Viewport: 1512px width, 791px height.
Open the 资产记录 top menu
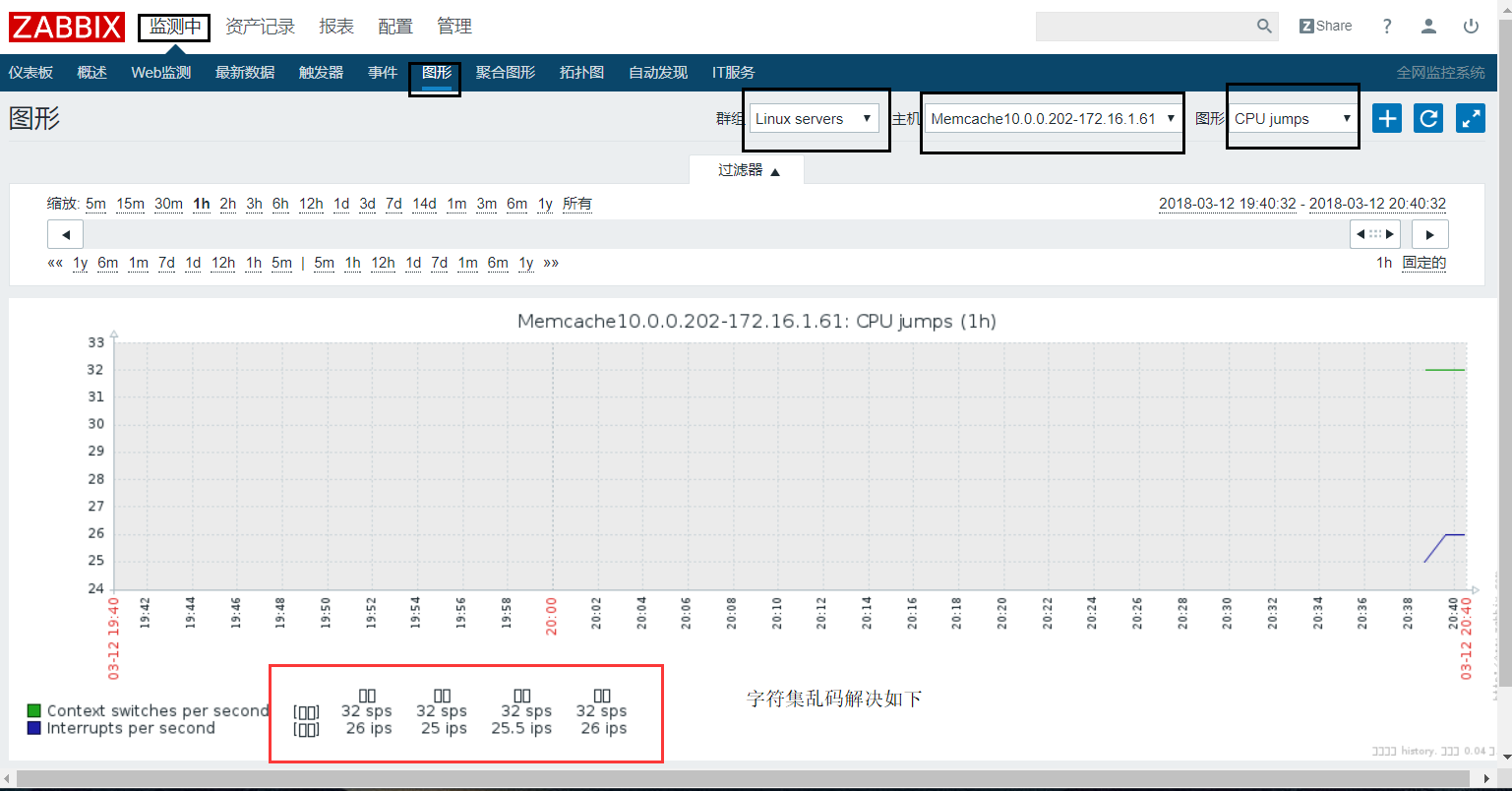click(260, 27)
